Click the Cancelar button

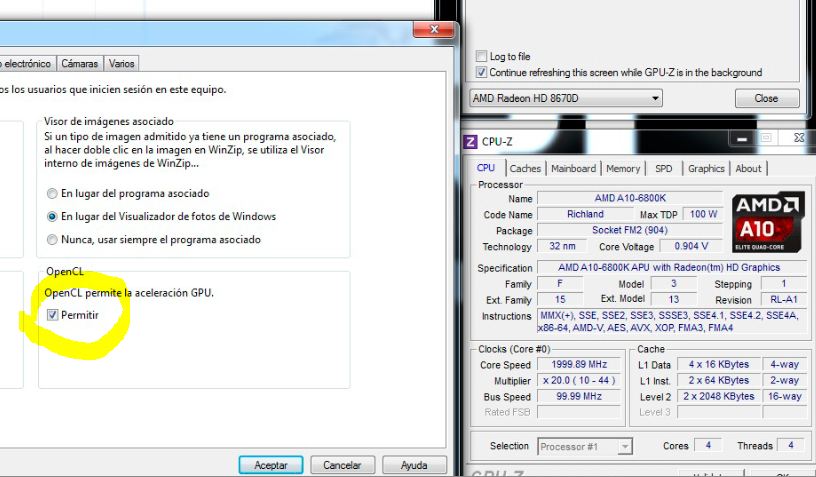342,465
